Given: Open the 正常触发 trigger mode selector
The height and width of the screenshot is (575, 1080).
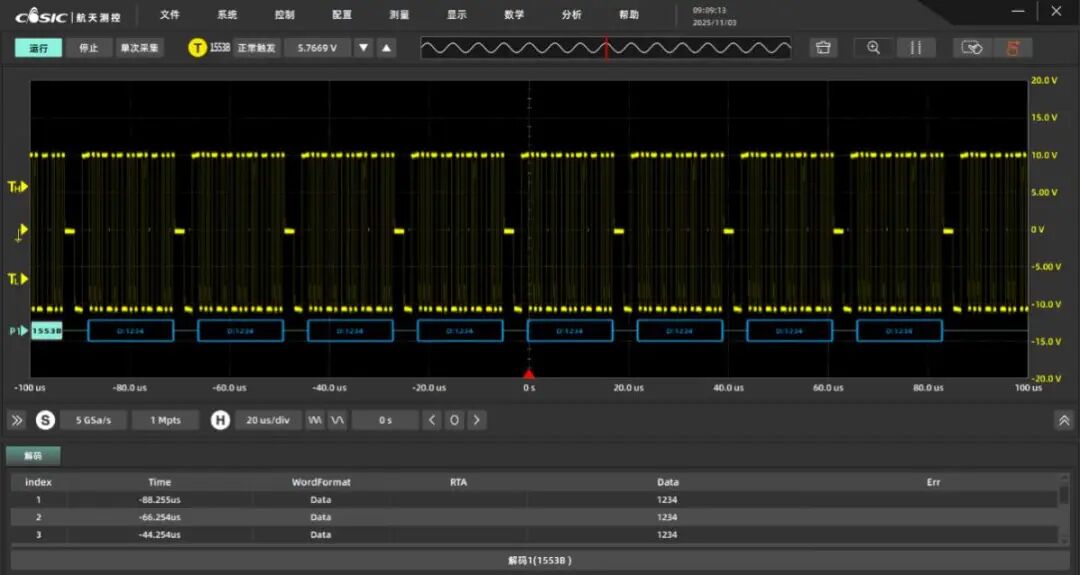Looking at the screenshot, I should point(256,48).
